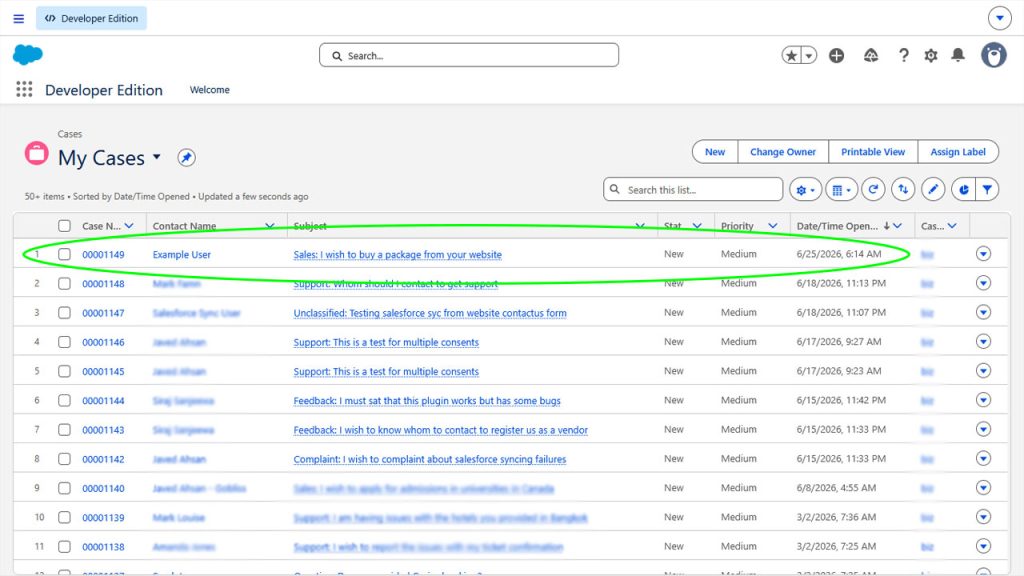Click the Assign Label button

tap(957, 152)
